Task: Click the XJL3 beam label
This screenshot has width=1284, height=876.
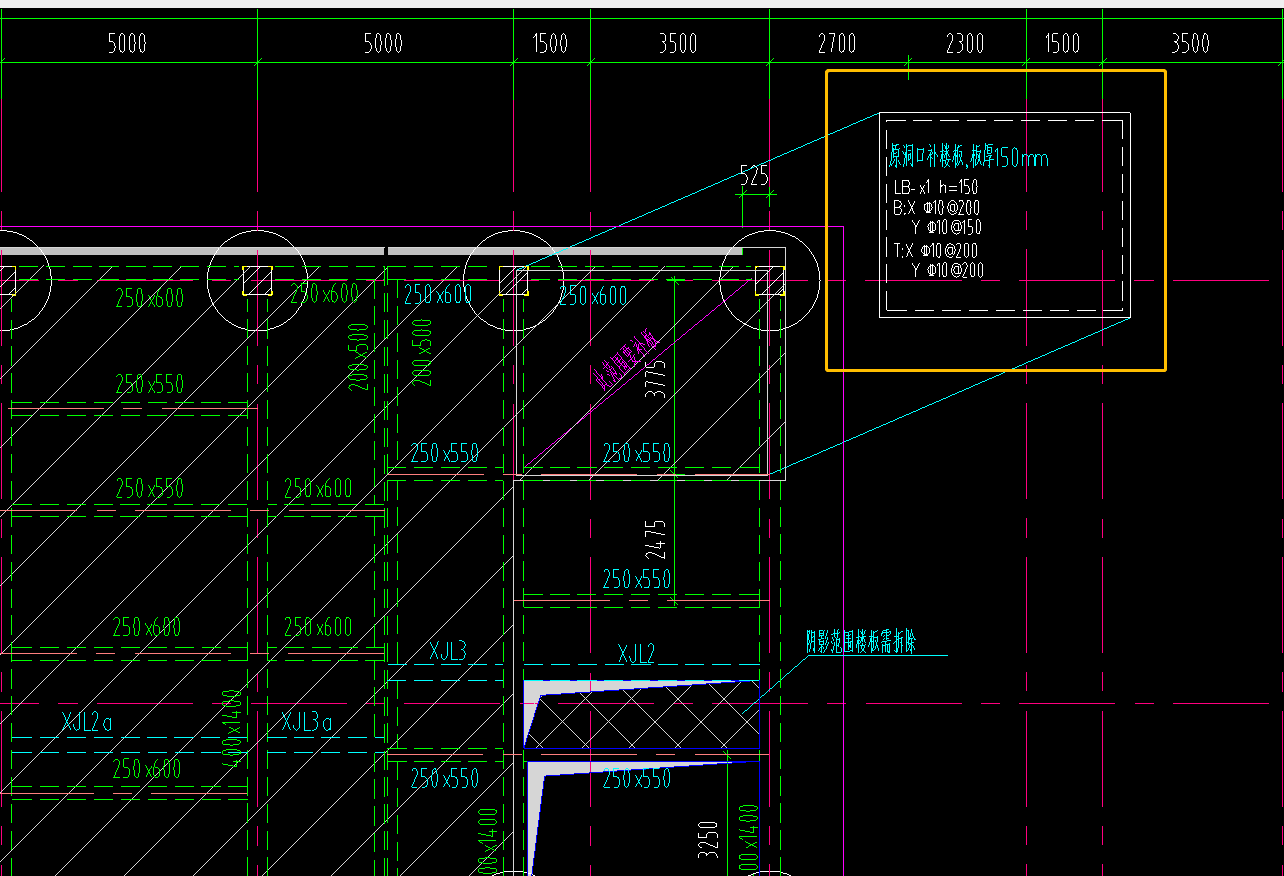Action: (448, 652)
